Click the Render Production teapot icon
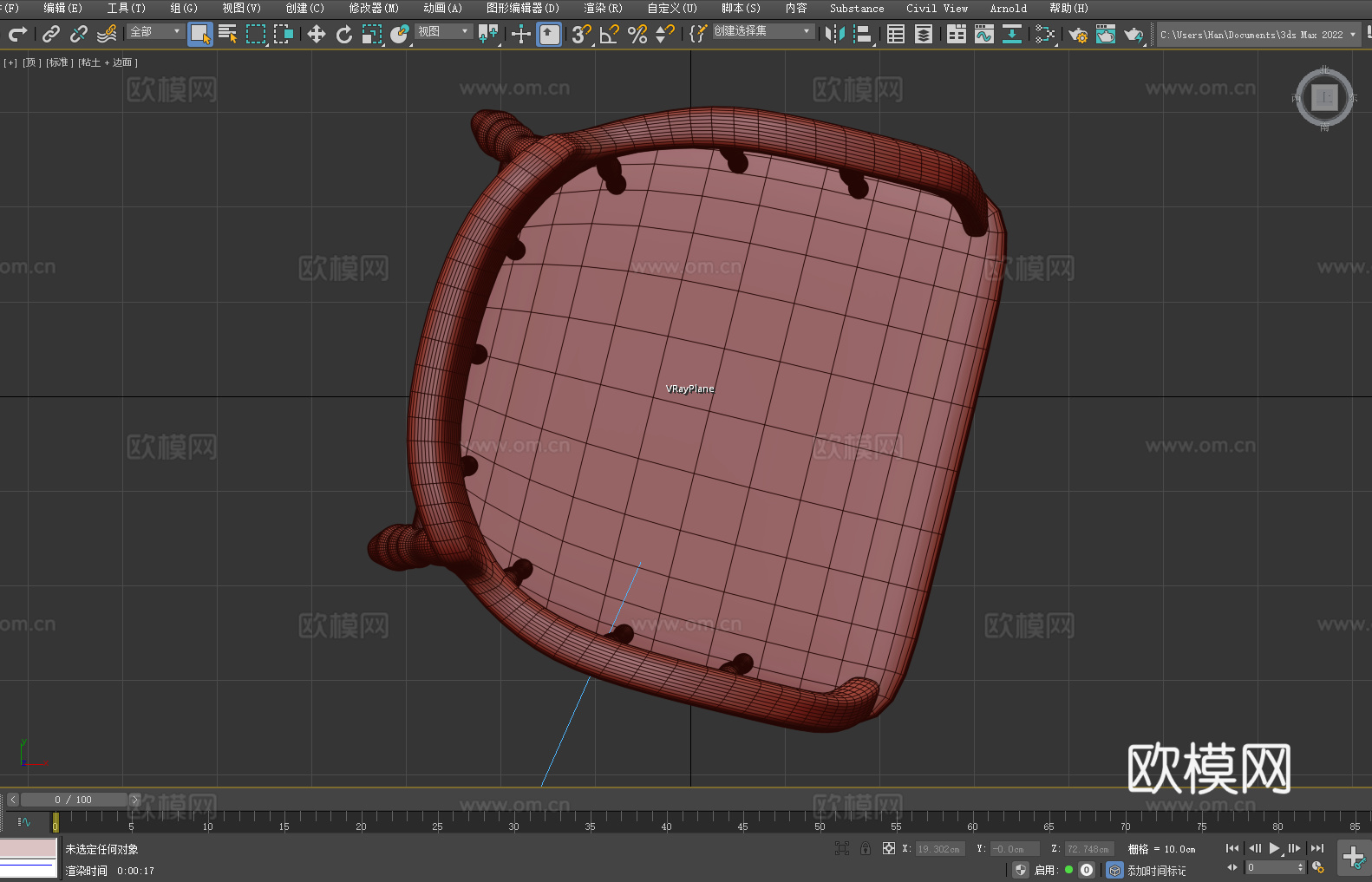Screen dimensions: 1372x882 pos(1134,34)
